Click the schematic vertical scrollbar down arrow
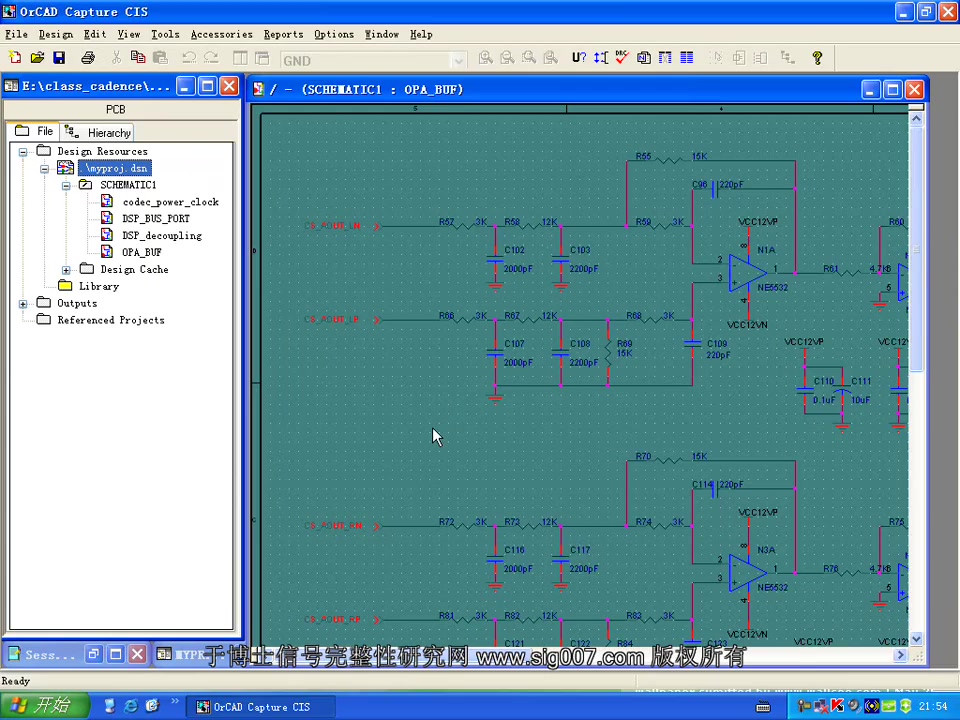Image resolution: width=960 pixels, height=720 pixels. click(x=916, y=639)
